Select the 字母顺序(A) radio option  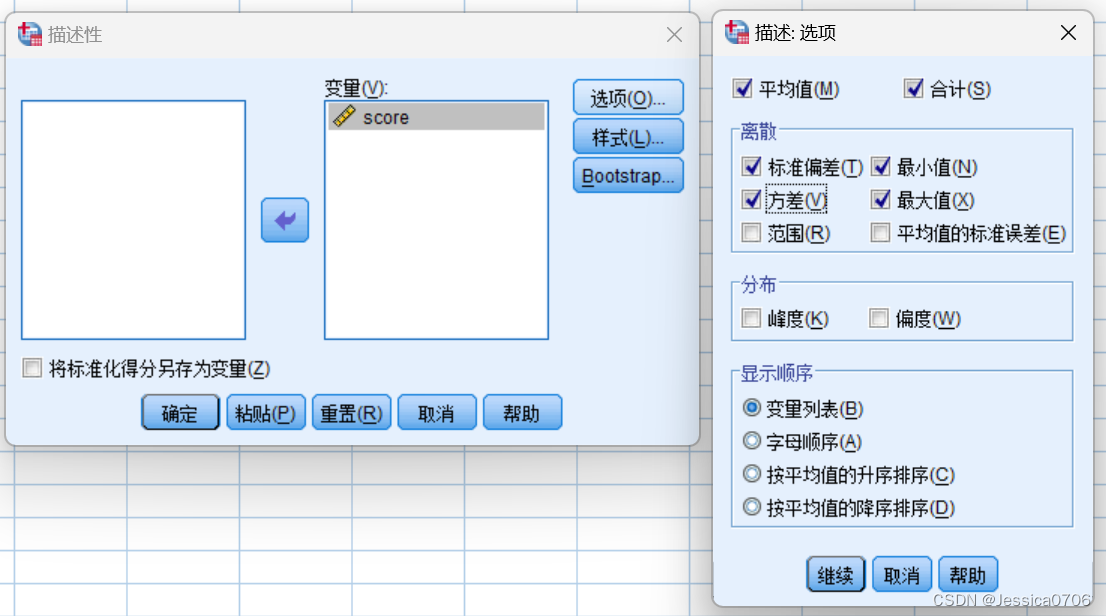pos(752,441)
